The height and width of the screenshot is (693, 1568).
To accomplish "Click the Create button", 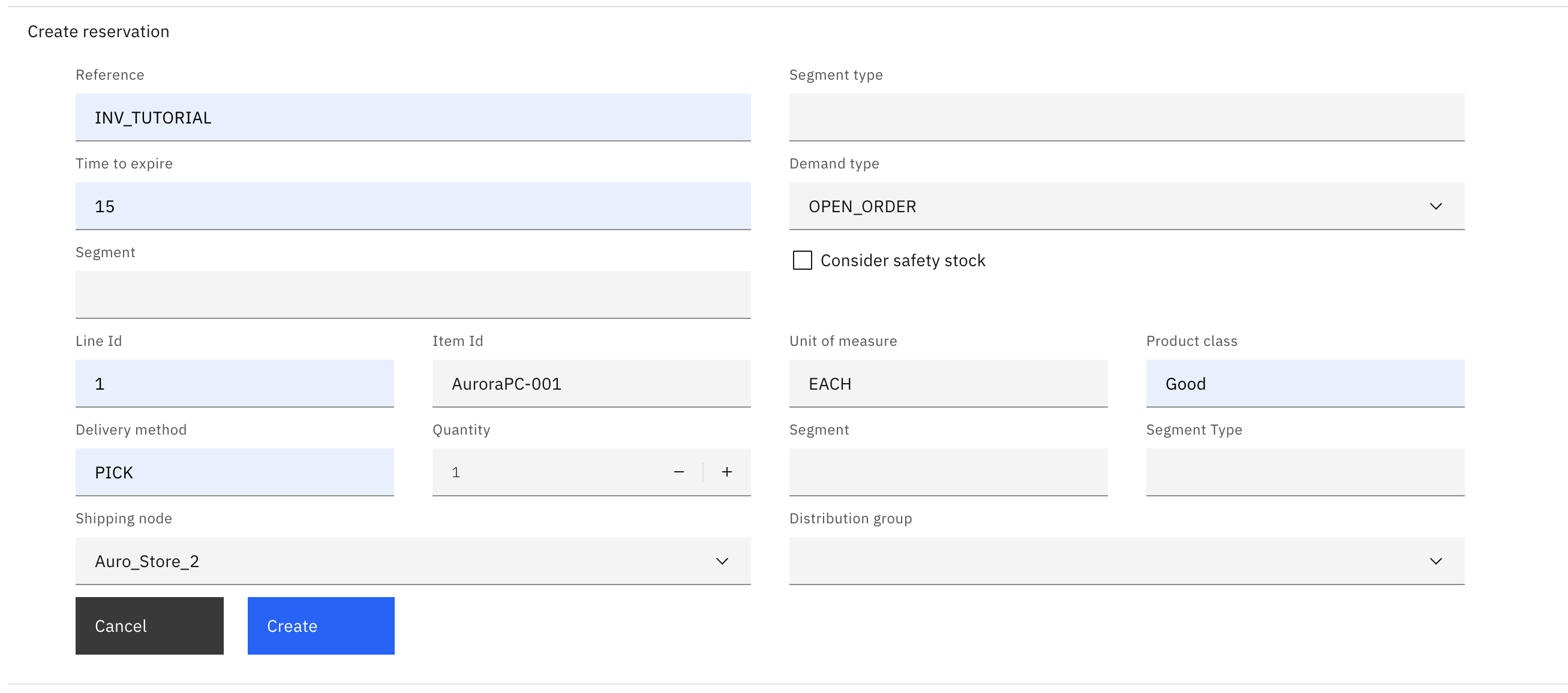I will [321, 626].
